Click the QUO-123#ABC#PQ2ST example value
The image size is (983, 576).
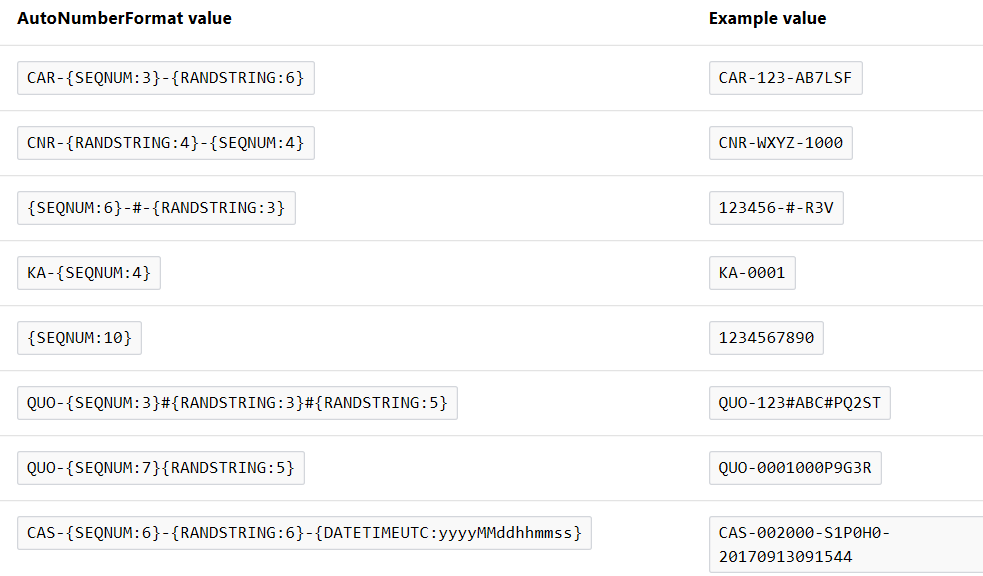tap(799, 403)
